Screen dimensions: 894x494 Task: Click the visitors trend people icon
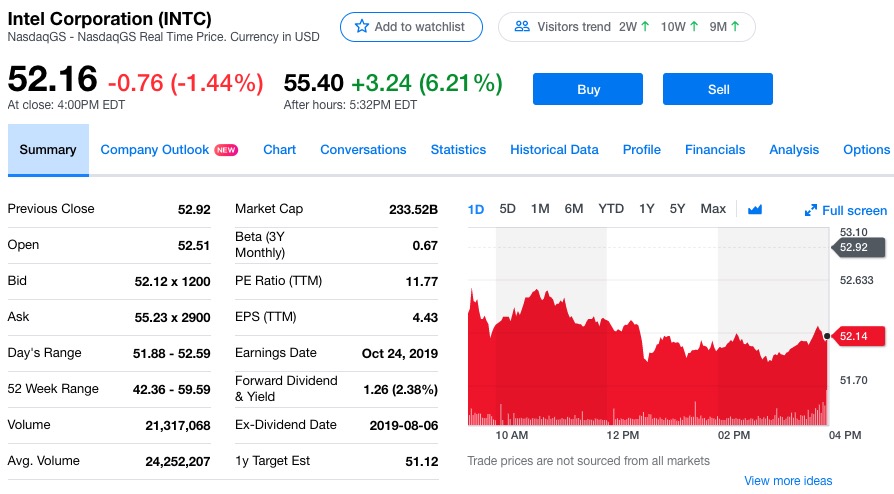click(x=522, y=26)
